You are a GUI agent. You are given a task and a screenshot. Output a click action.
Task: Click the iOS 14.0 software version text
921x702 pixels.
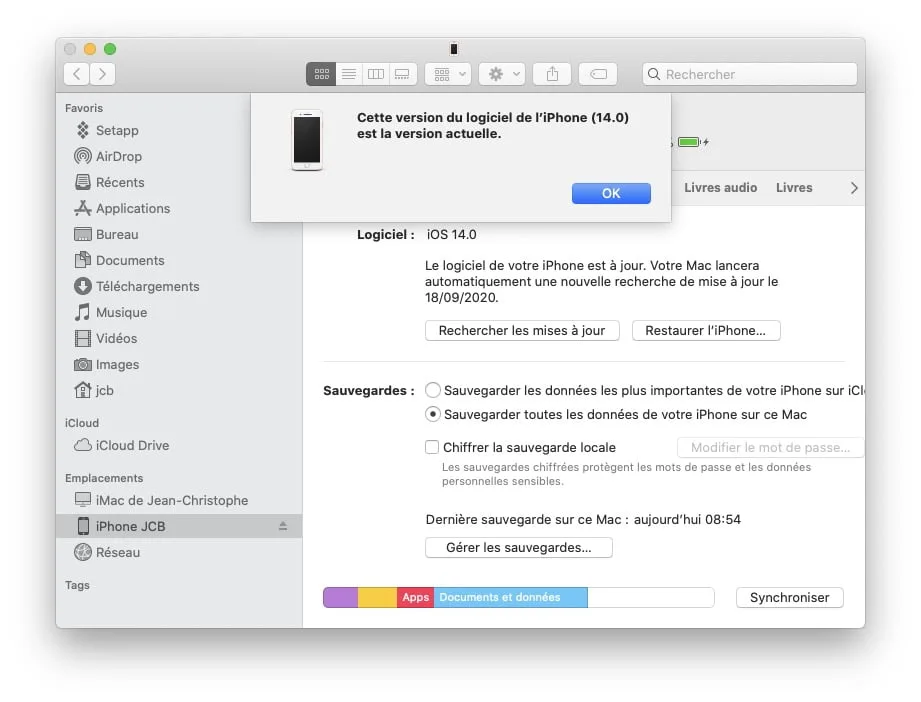(451, 234)
